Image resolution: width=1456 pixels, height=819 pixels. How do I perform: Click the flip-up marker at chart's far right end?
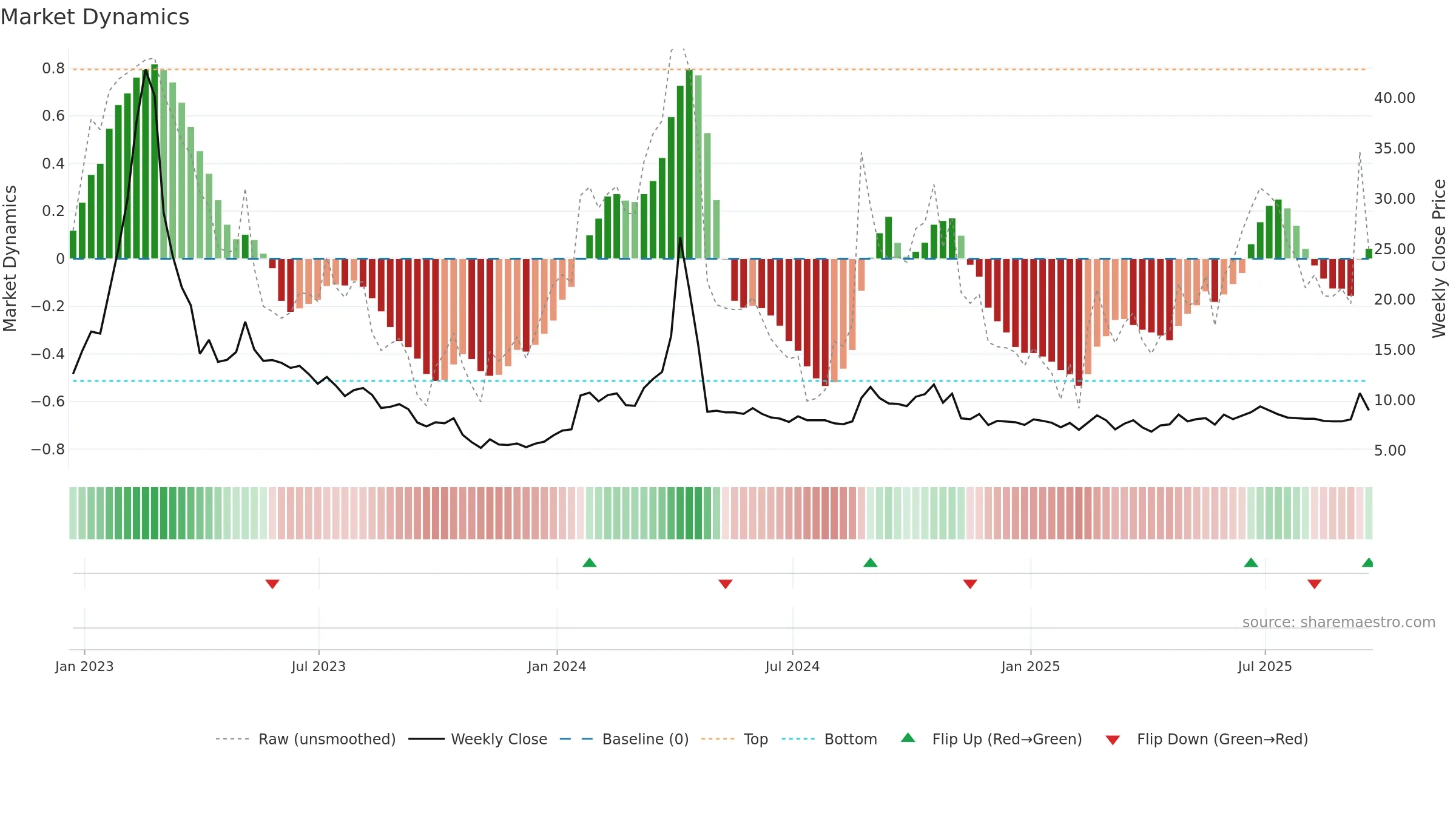1367,562
